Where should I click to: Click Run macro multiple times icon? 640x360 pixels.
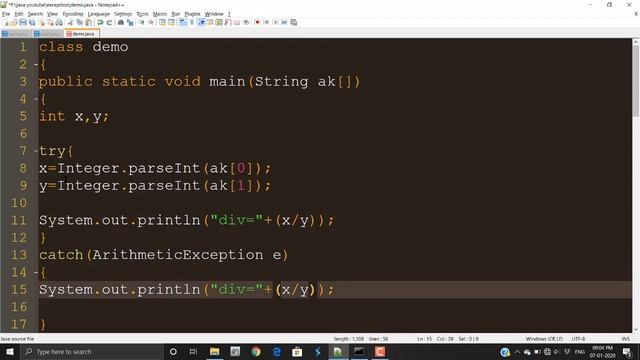point(284,22)
